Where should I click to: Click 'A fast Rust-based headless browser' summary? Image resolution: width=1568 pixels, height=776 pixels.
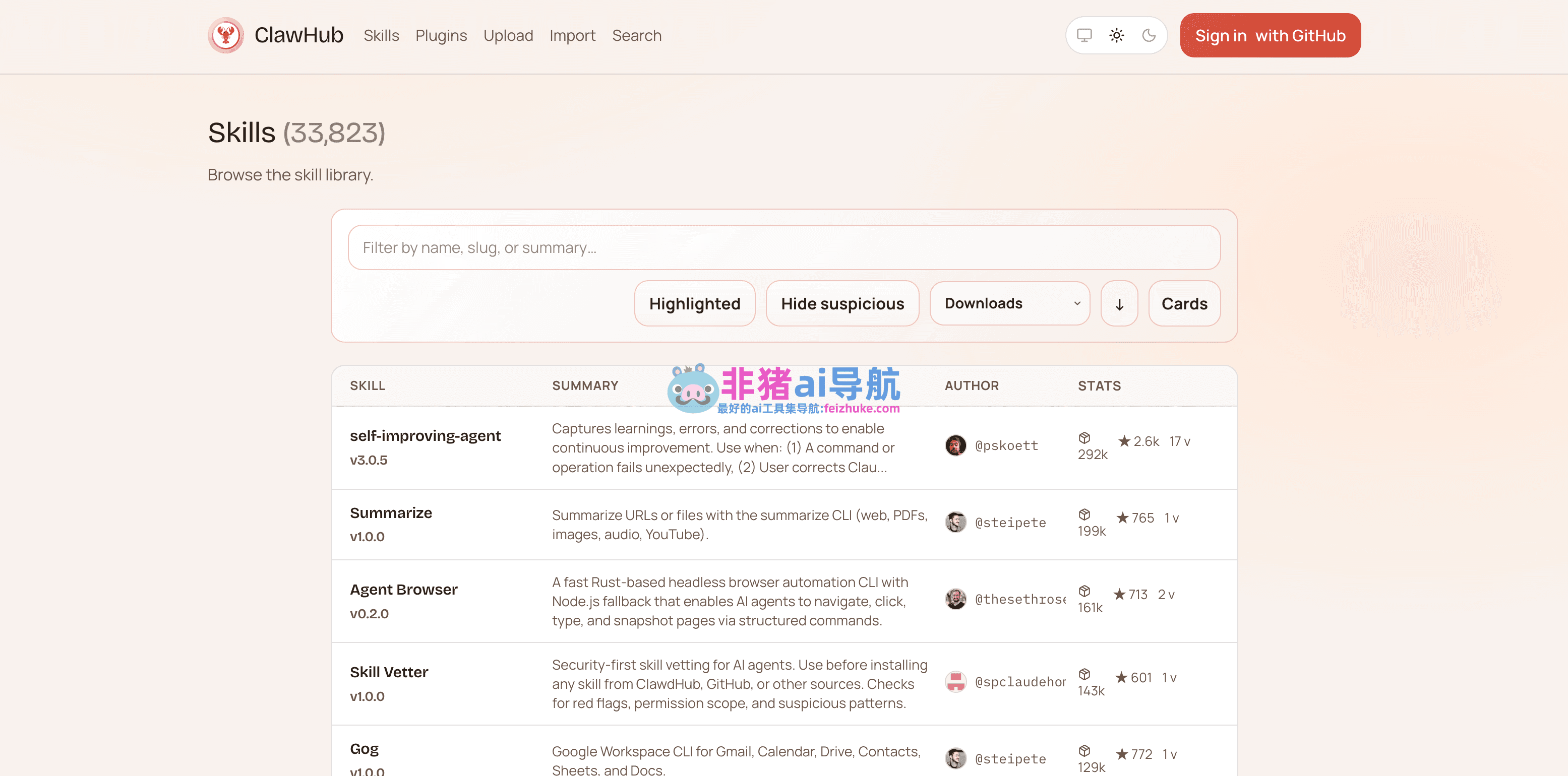coord(730,601)
